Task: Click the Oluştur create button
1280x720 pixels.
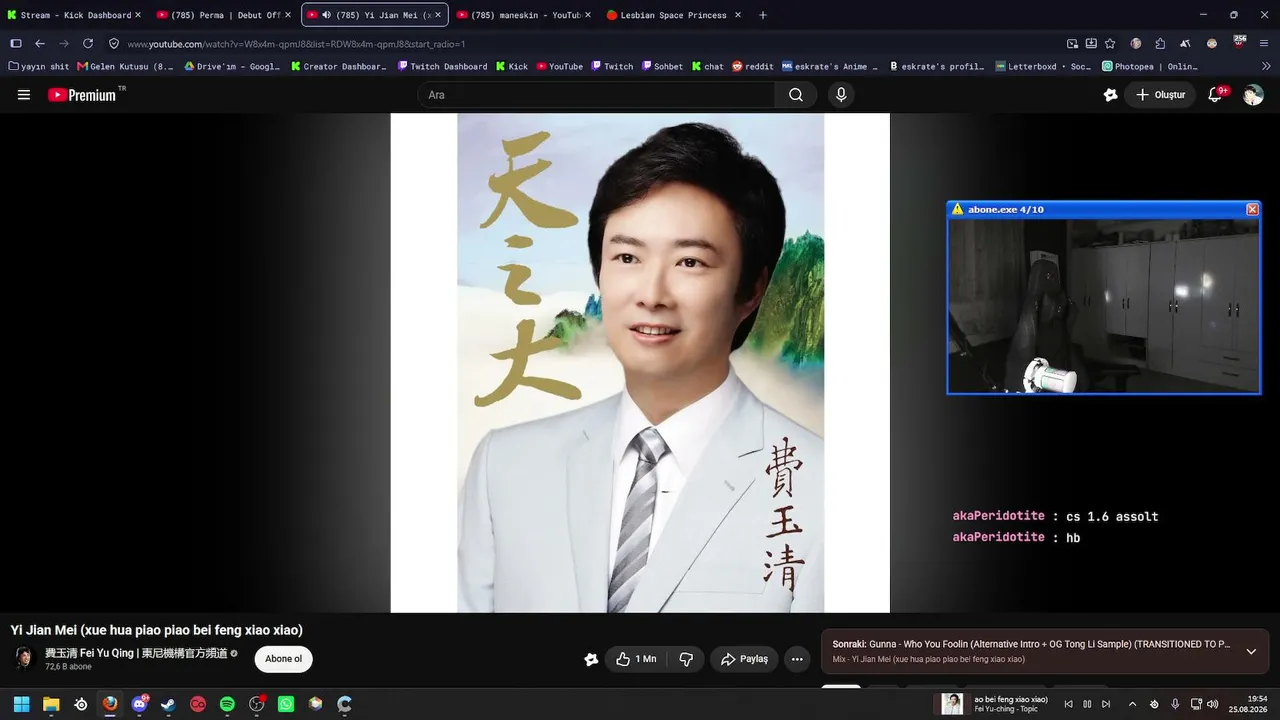Action: coord(1160,95)
